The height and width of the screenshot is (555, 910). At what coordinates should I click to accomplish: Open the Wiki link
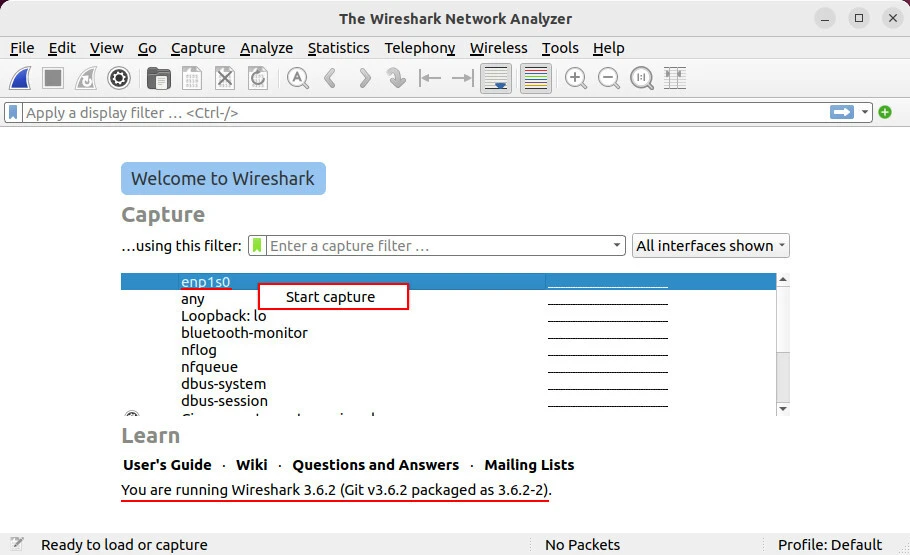251,465
